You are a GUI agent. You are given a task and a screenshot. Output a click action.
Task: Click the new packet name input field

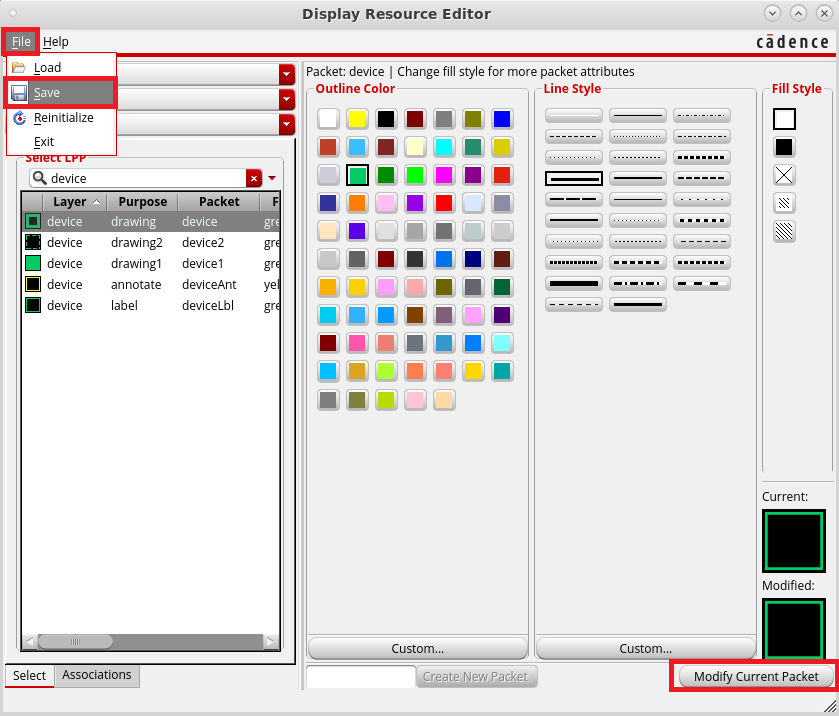tap(360, 677)
